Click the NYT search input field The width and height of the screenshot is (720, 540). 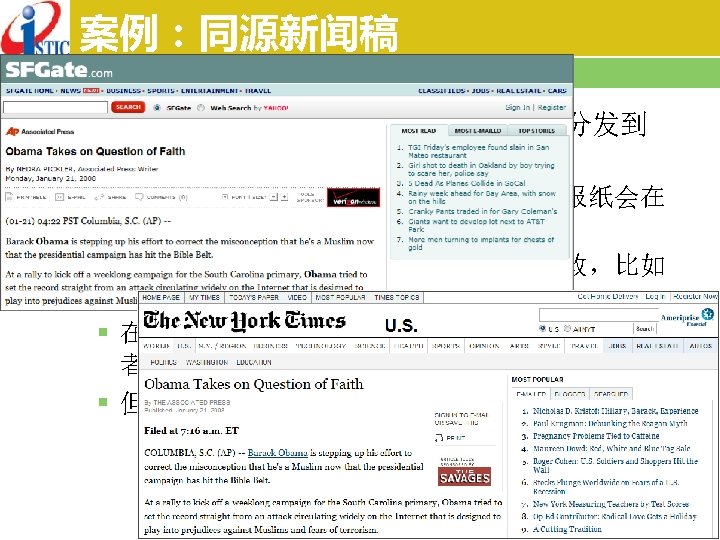[599, 315]
